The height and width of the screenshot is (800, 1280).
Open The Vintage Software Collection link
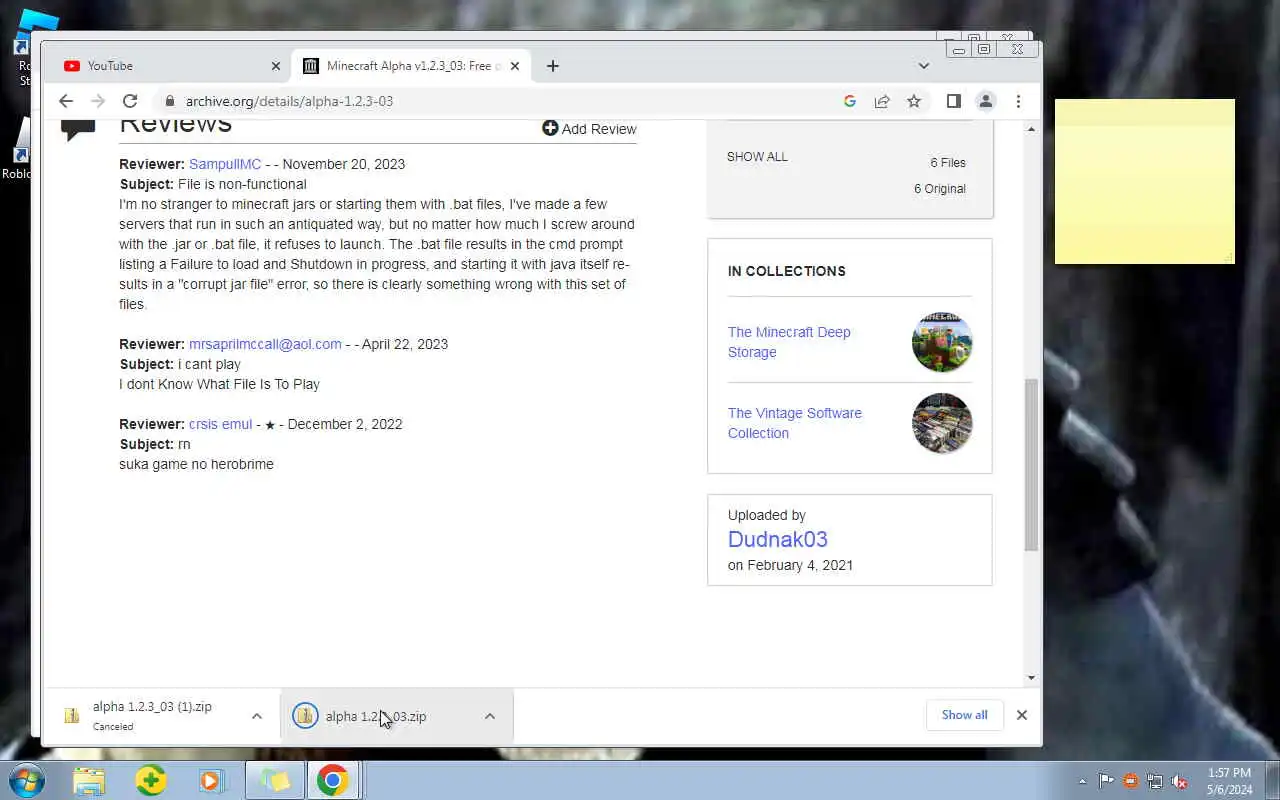[x=794, y=423]
